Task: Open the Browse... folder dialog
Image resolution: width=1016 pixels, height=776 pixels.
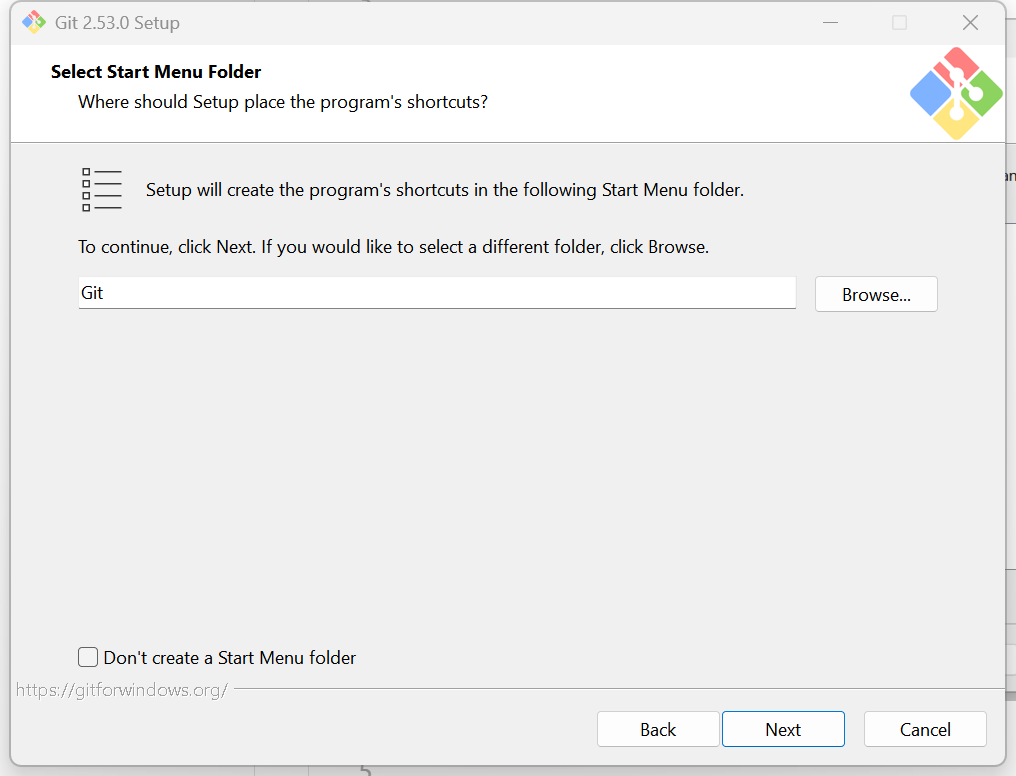Action: click(x=876, y=294)
